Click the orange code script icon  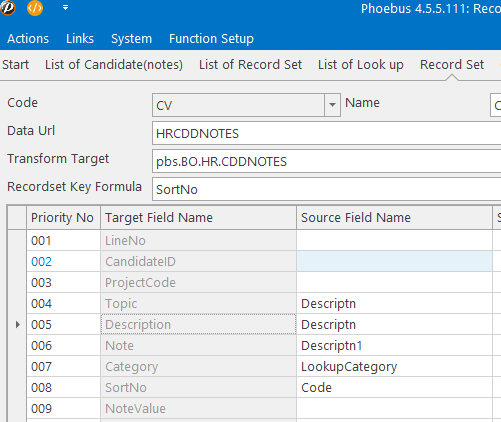click(35, 7)
